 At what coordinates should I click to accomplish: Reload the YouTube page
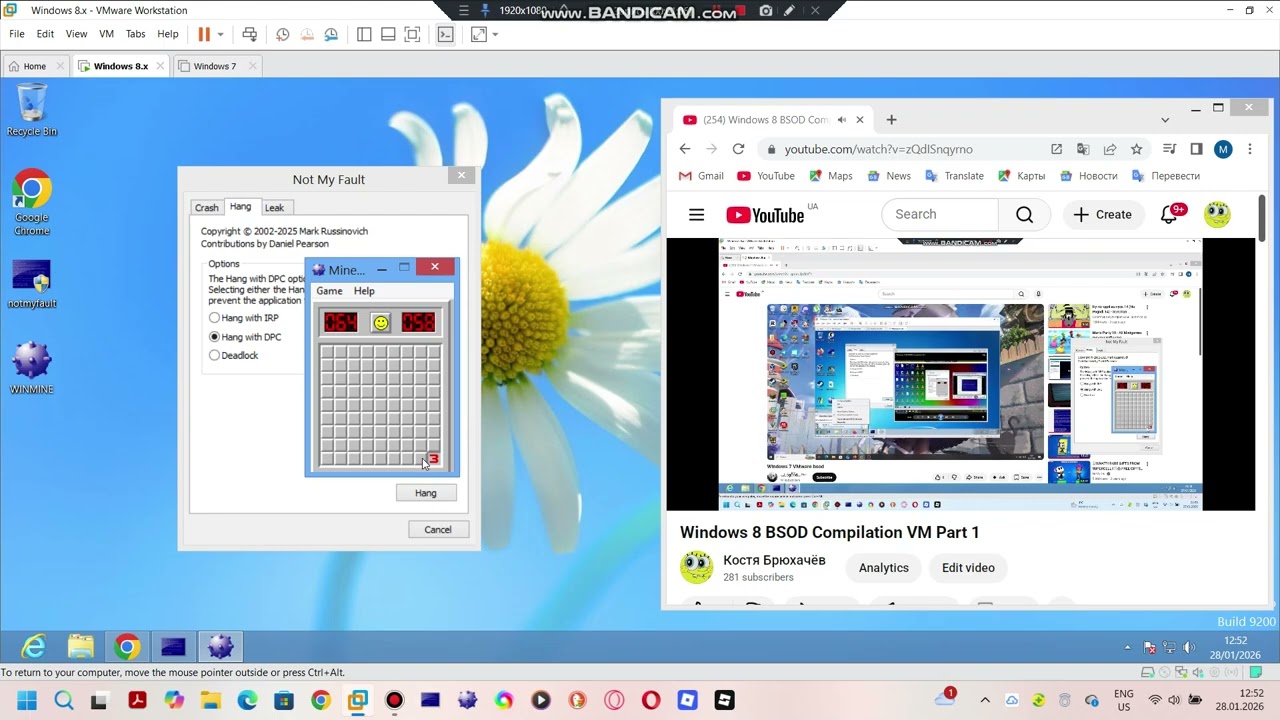click(x=738, y=149)
